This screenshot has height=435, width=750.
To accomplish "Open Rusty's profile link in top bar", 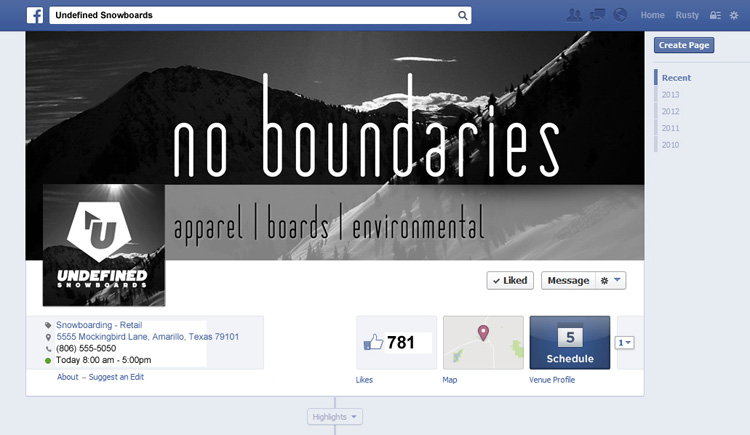I will click(687, 15).
